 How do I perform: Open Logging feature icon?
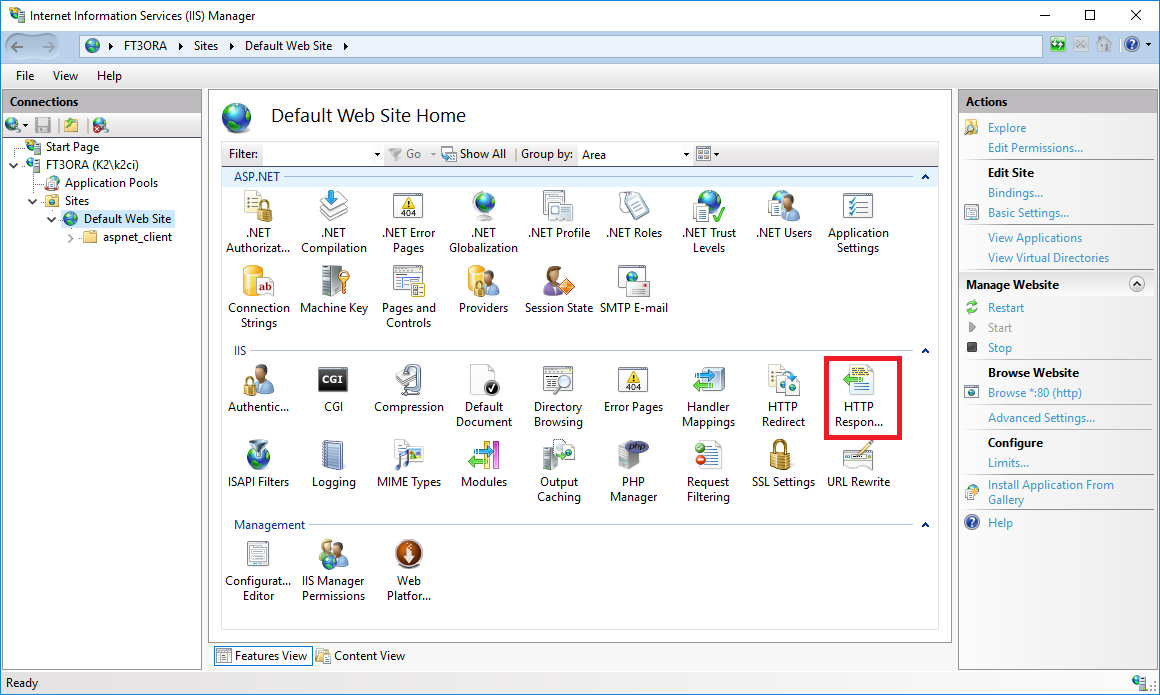coord(334,464)
